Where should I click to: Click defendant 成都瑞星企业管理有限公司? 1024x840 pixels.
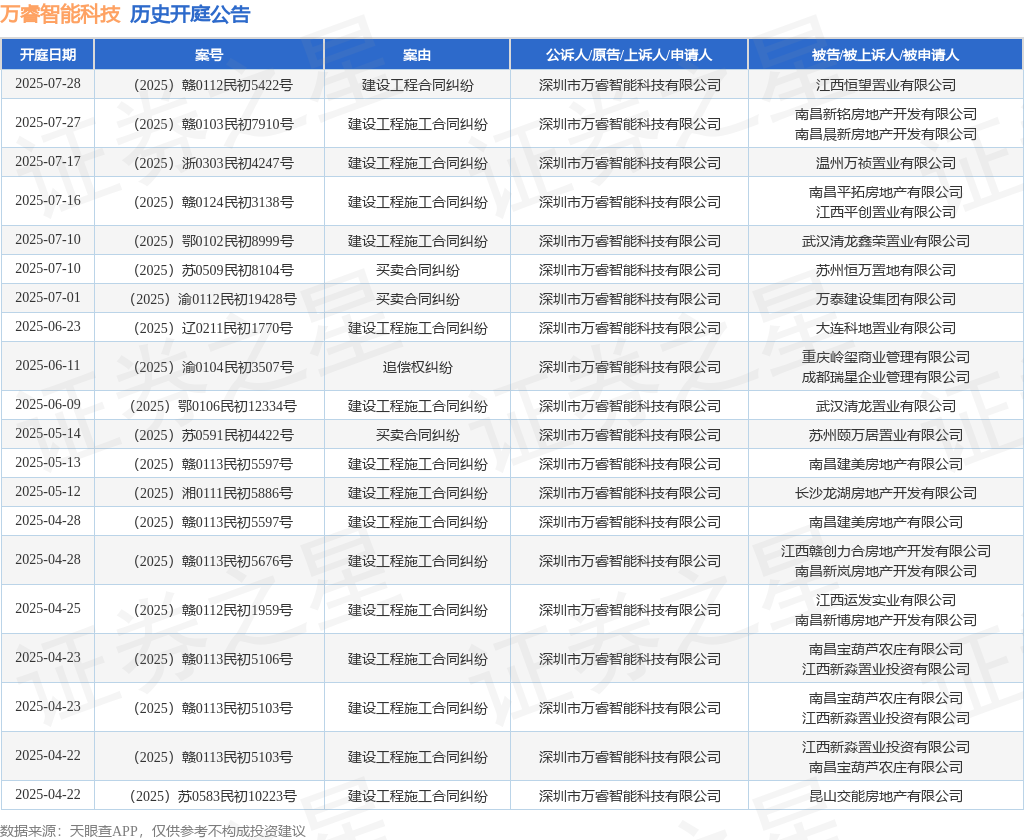[x=886, y=377]
